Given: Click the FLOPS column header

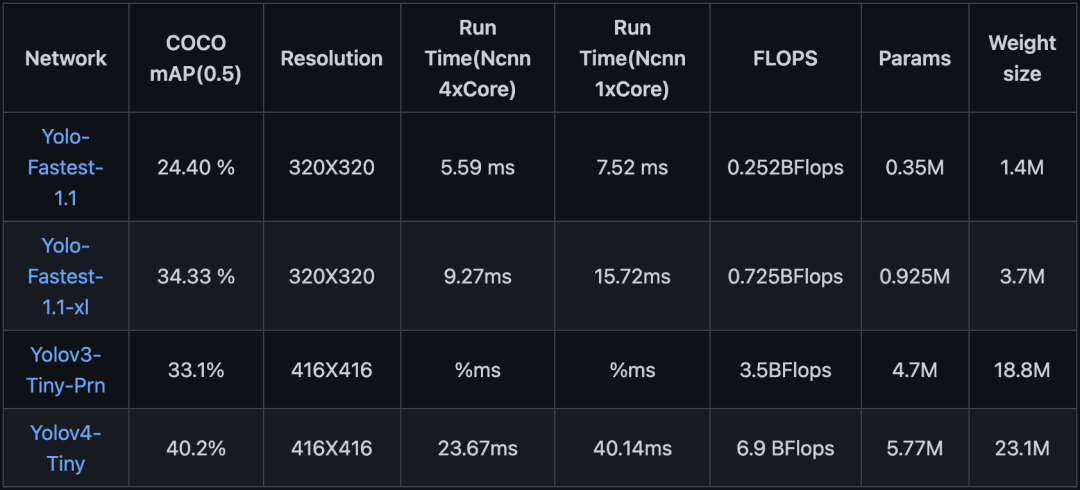Looking at the screenshot, I should pyautogui.click(x=785, y=58).
